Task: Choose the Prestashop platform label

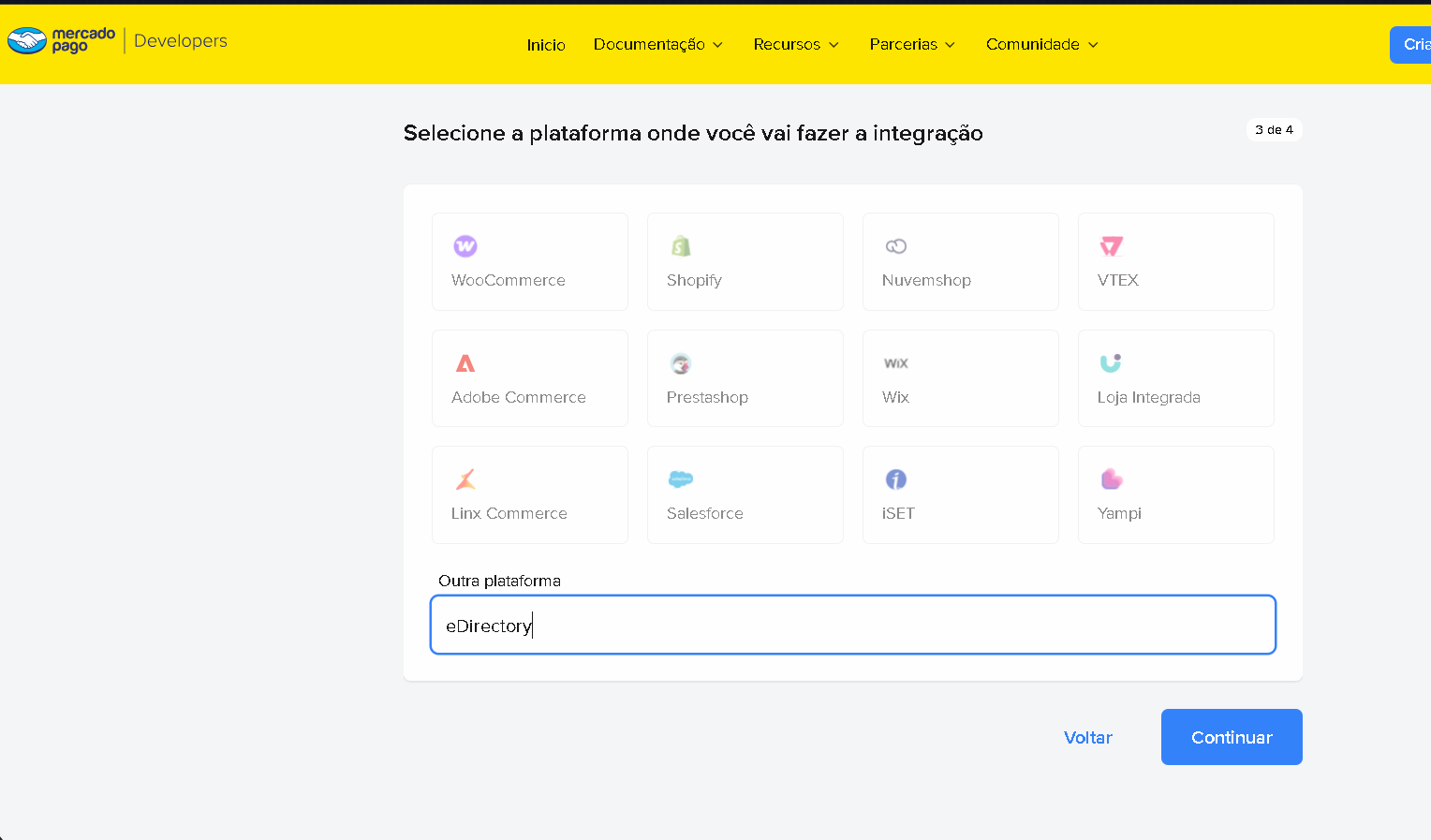Action: pyautogui.click(x=707, y=397)
